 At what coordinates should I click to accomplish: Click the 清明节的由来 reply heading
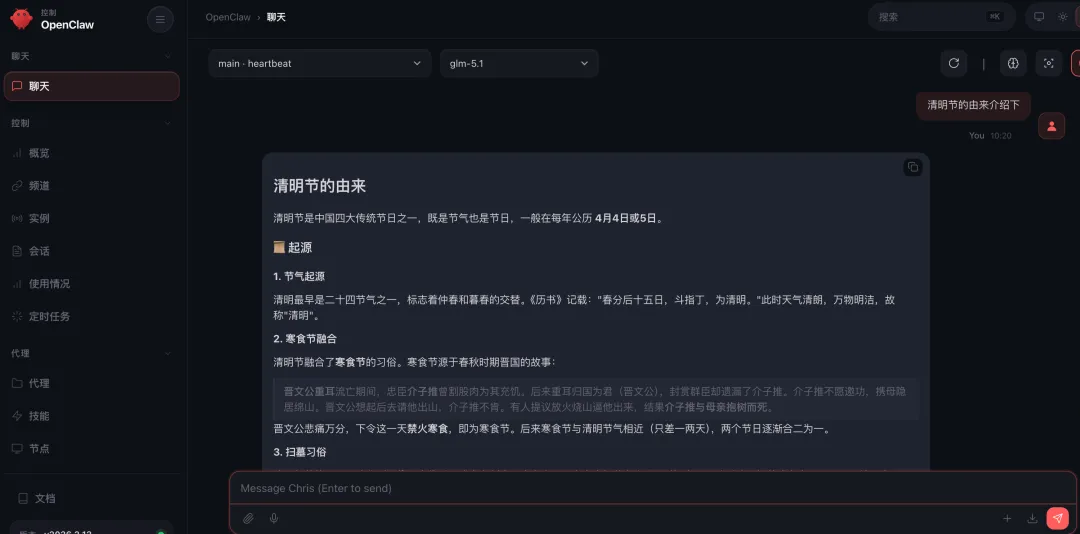click(x=320, y=186)
